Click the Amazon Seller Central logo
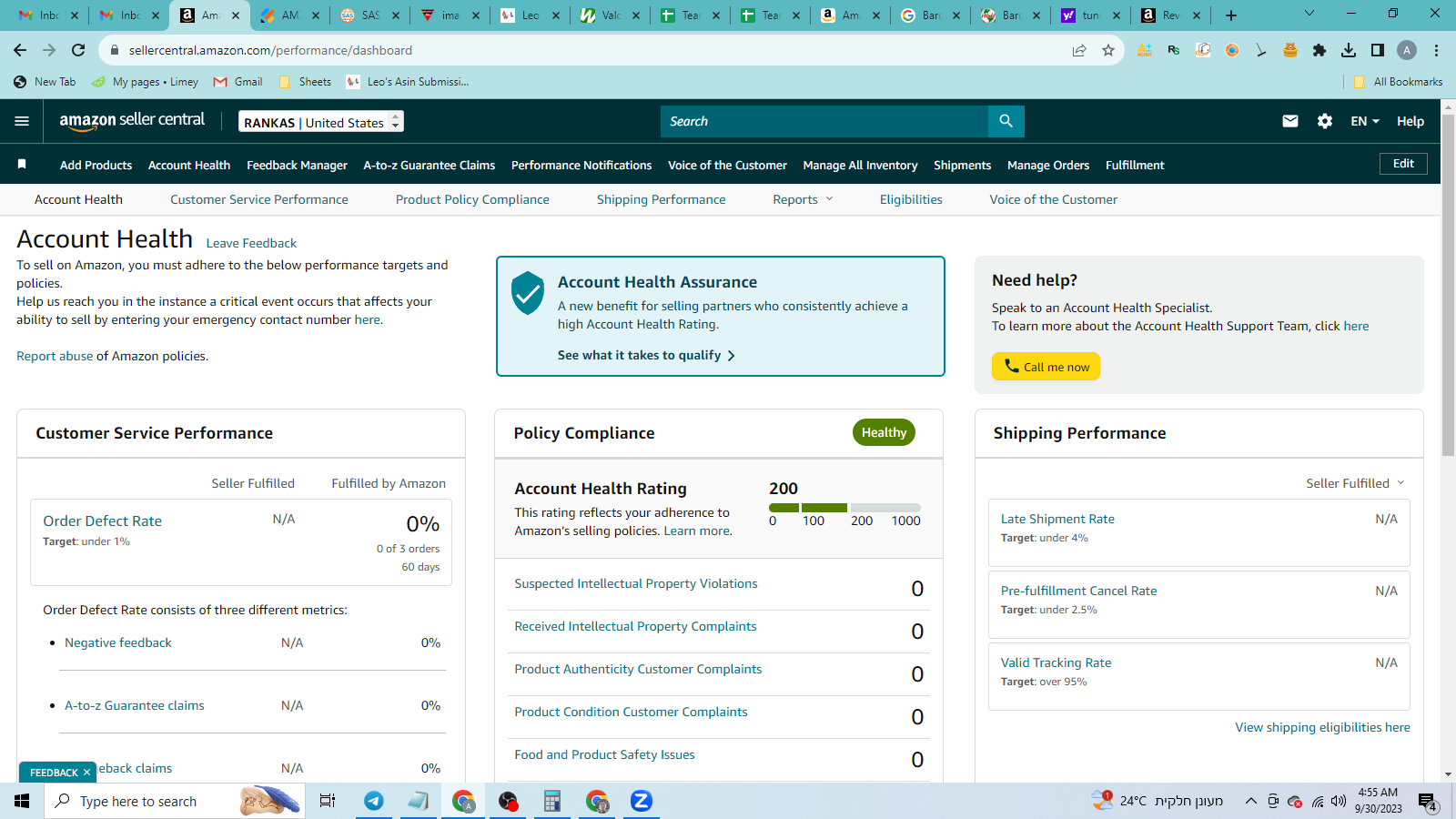 132,121
